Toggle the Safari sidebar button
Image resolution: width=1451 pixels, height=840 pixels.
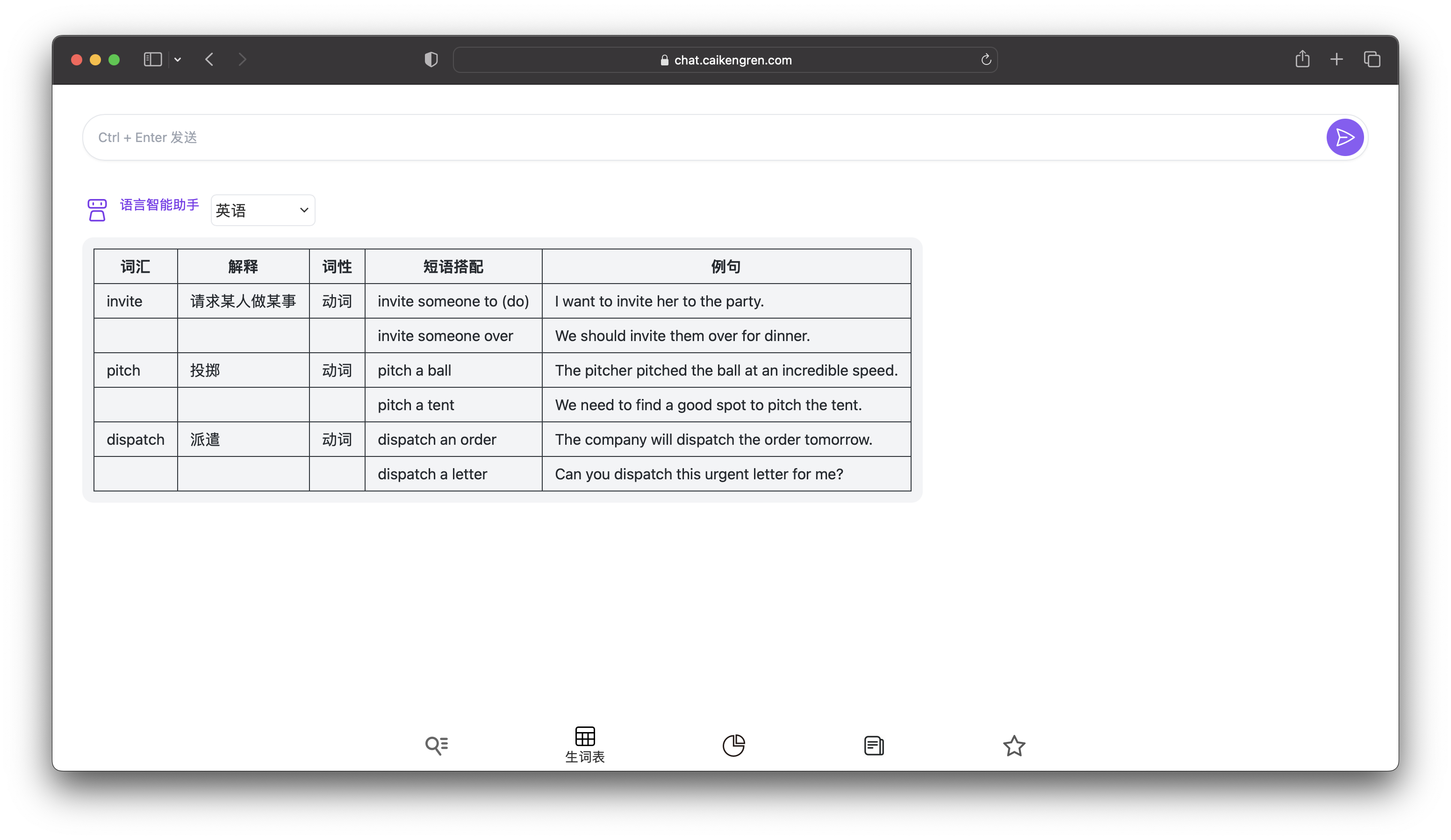pos(152,59)
